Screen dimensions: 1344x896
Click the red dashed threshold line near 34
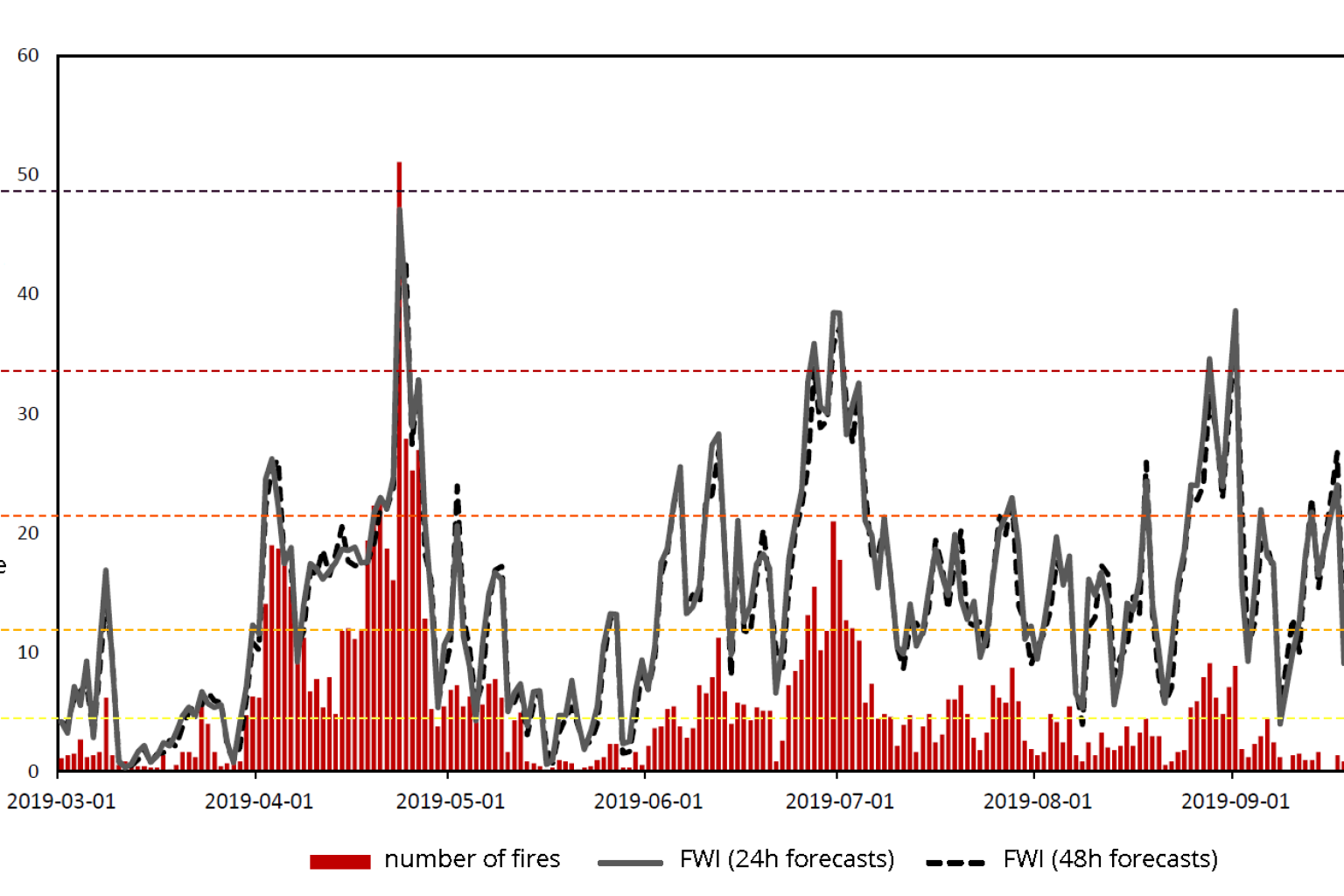tap(612, 371)
